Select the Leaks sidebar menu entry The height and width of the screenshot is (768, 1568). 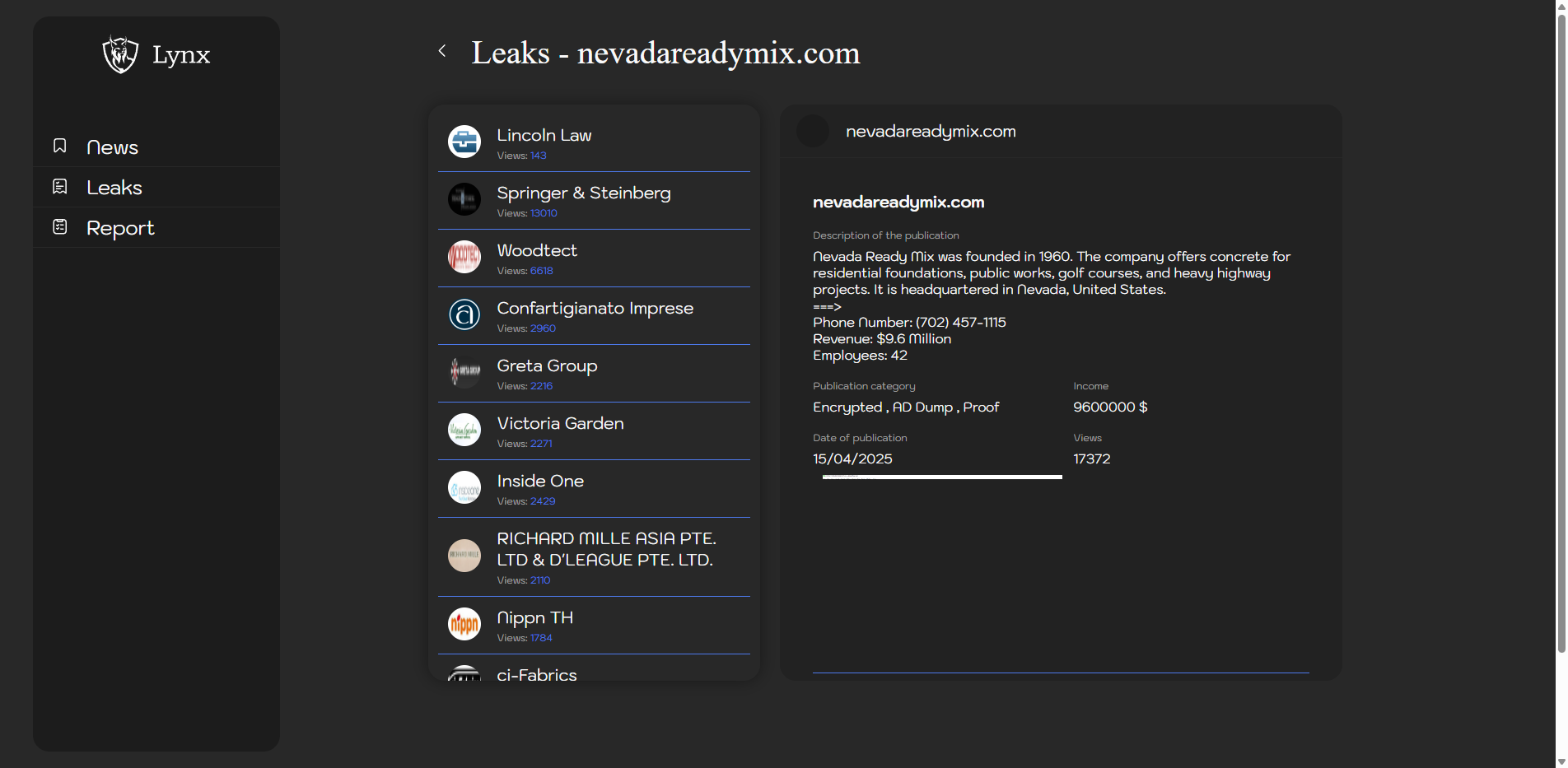[x=114, y=188]
